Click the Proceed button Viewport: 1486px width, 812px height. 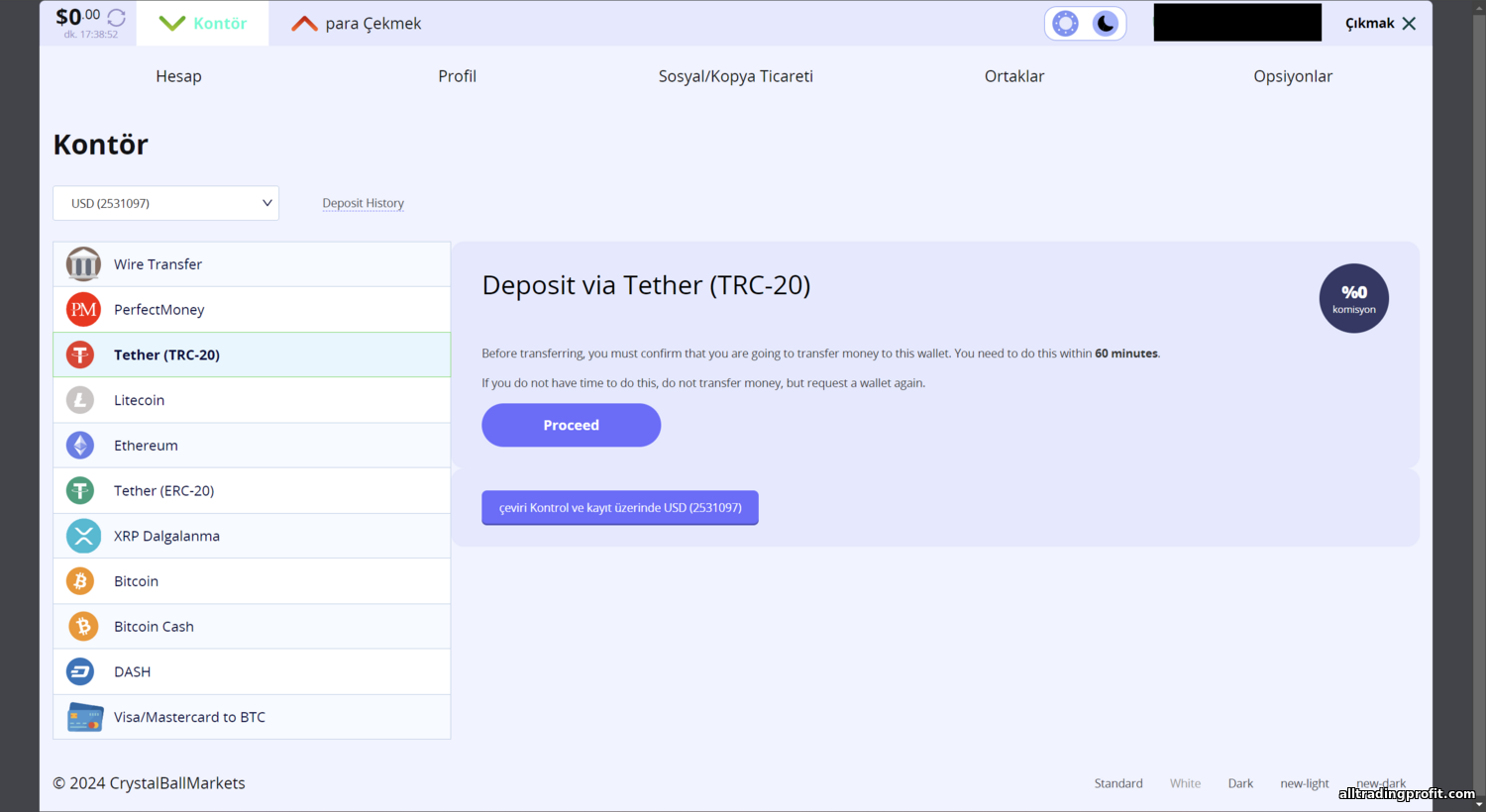(571, 425)
